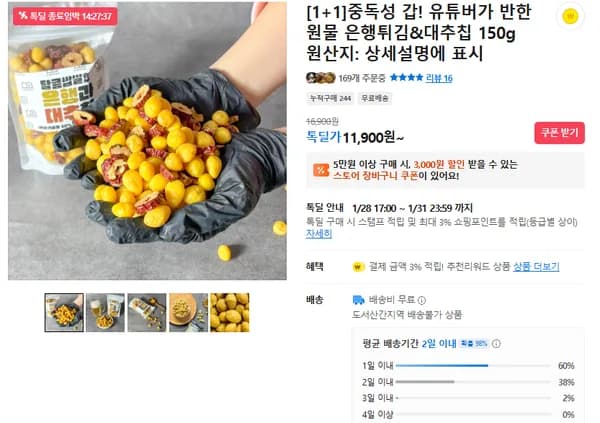The height and width of the screenshot is (423, 600).
Task: Click info icon beside 평균 배송기간
Action: tap(496, 343)
